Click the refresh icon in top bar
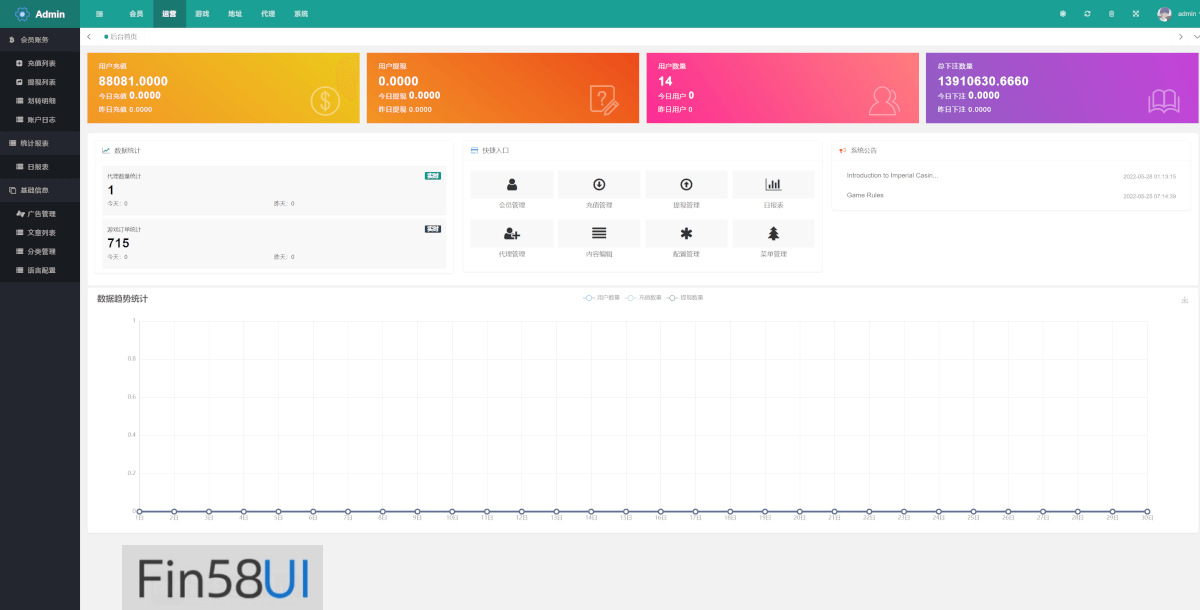Image resolution: width=1200 pixels, height=610 pixels. pos(1087,14)
